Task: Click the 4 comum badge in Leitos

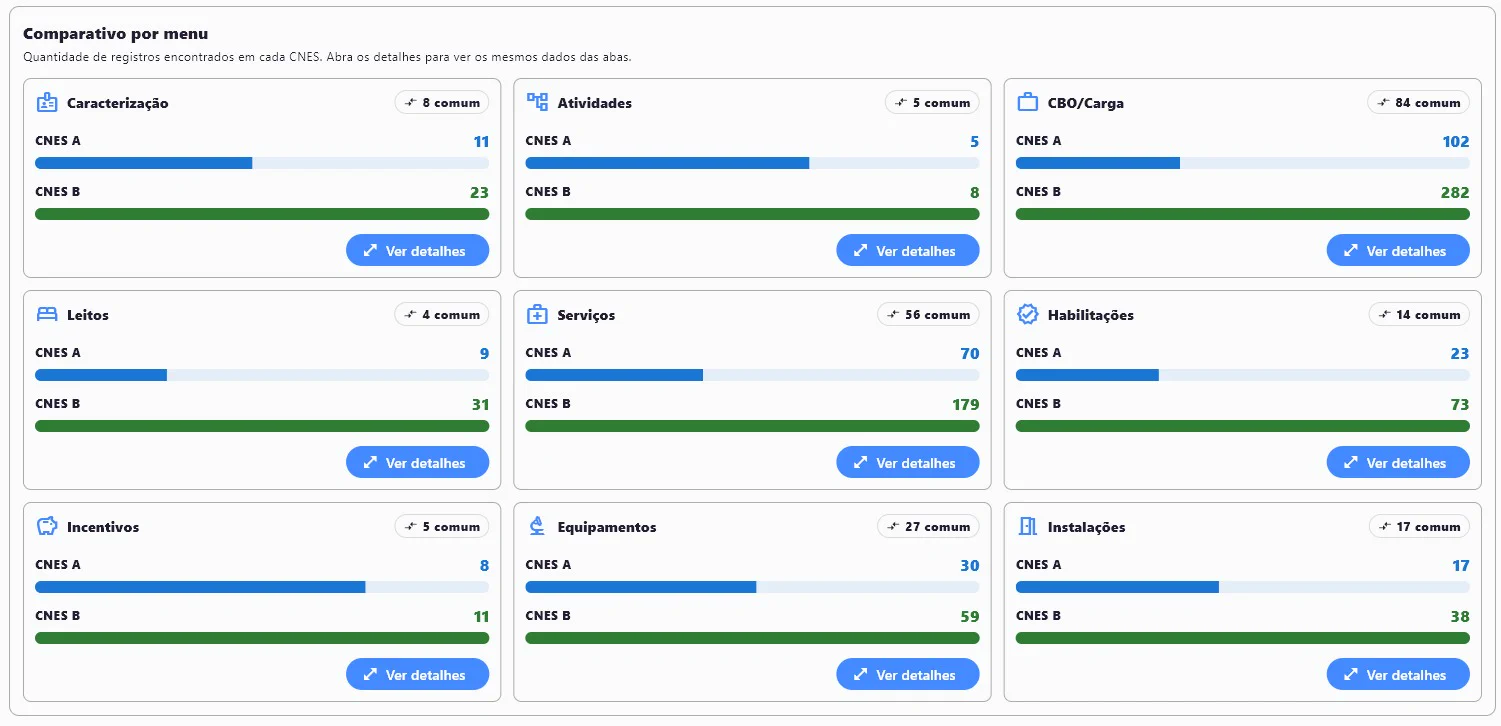Action: coord(442,314)
